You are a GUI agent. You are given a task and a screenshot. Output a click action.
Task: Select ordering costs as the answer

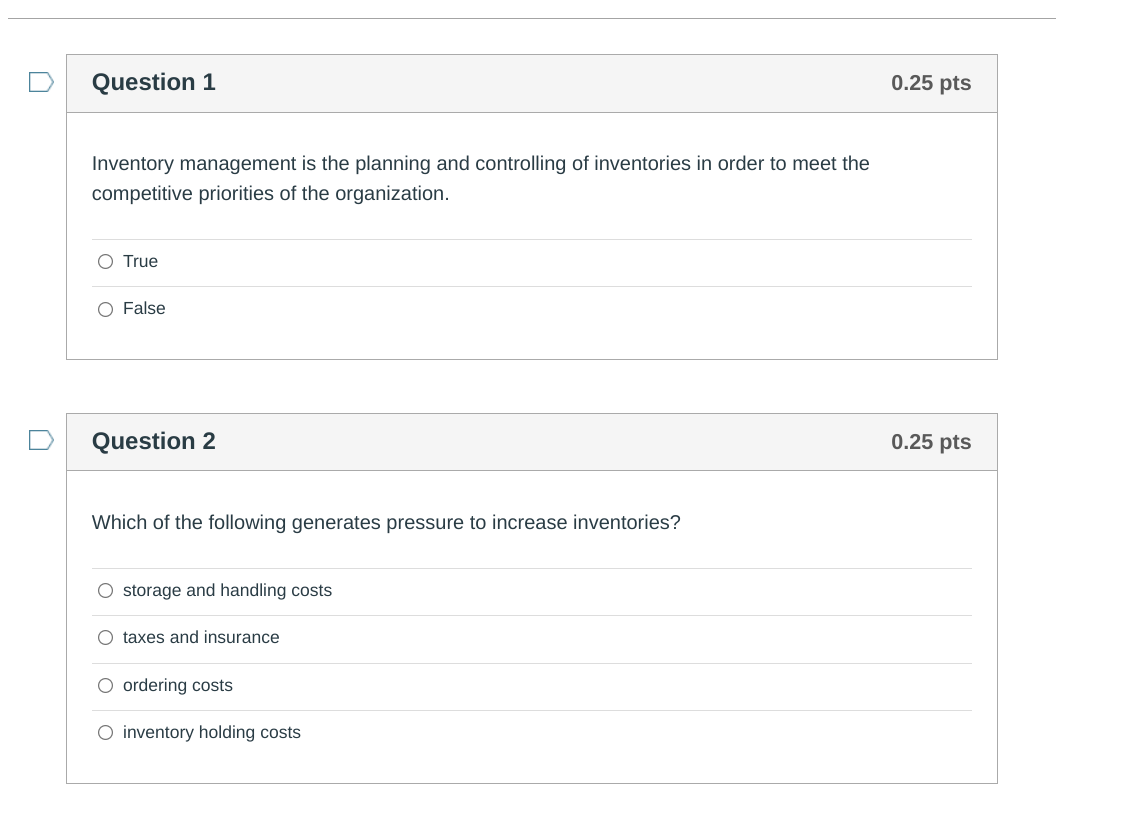pos(105,685)
